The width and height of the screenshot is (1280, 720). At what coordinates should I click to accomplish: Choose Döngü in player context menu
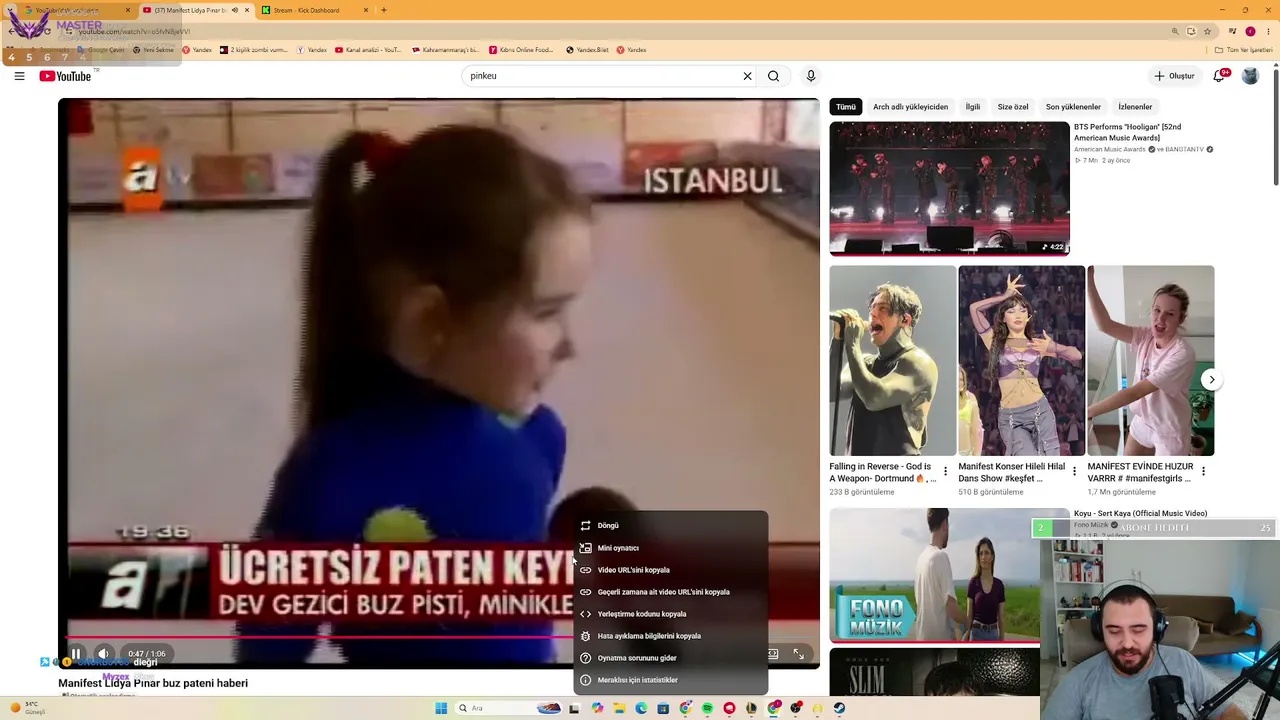pyautogui.click(x=671, y=526)
